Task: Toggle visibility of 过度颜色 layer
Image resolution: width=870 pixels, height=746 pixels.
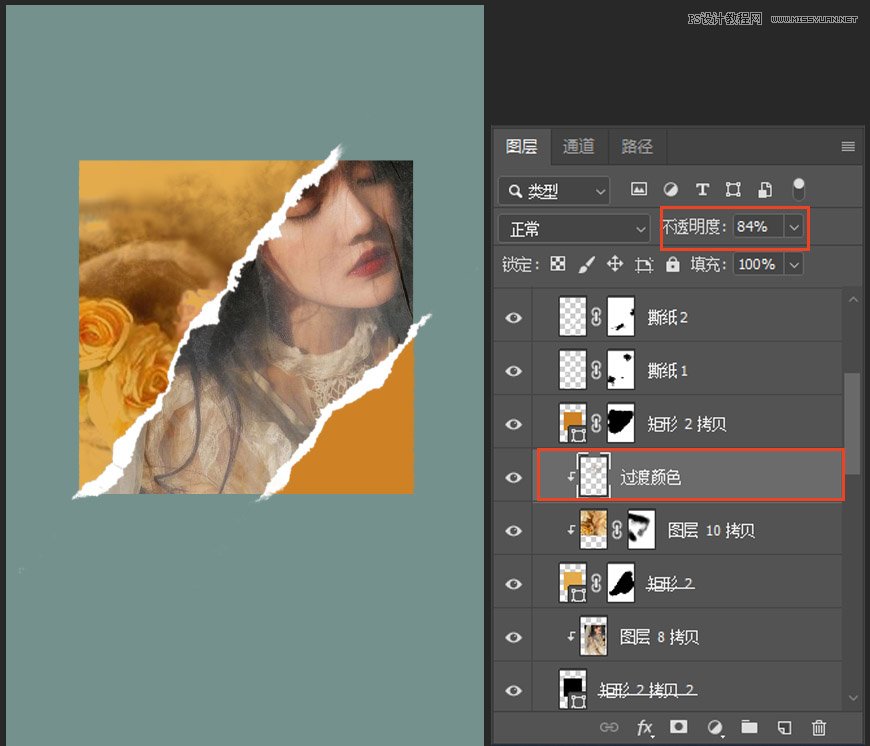Action: point(513,476)
